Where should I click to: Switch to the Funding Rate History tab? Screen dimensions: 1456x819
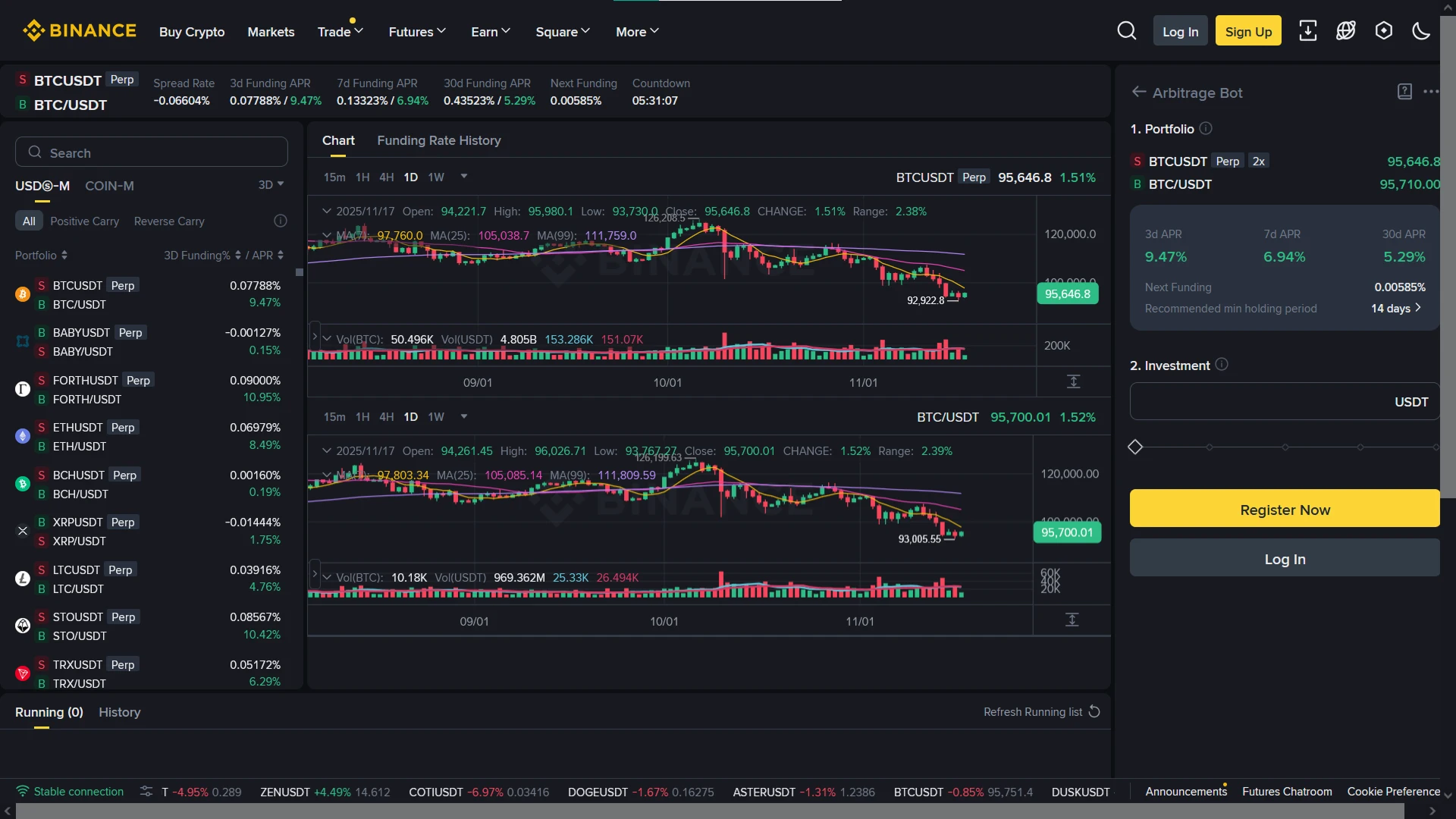tap(438, 140)
